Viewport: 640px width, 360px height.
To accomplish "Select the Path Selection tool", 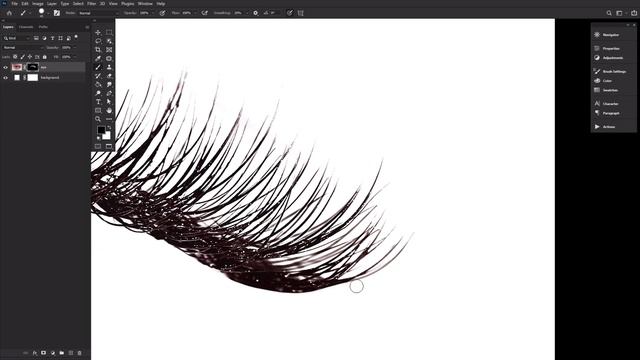I will pyautogui.click(x=109, y=102).
